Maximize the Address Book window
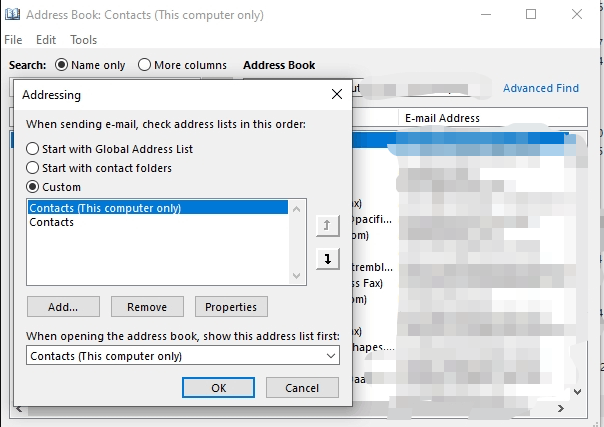 tap(531, 15)
